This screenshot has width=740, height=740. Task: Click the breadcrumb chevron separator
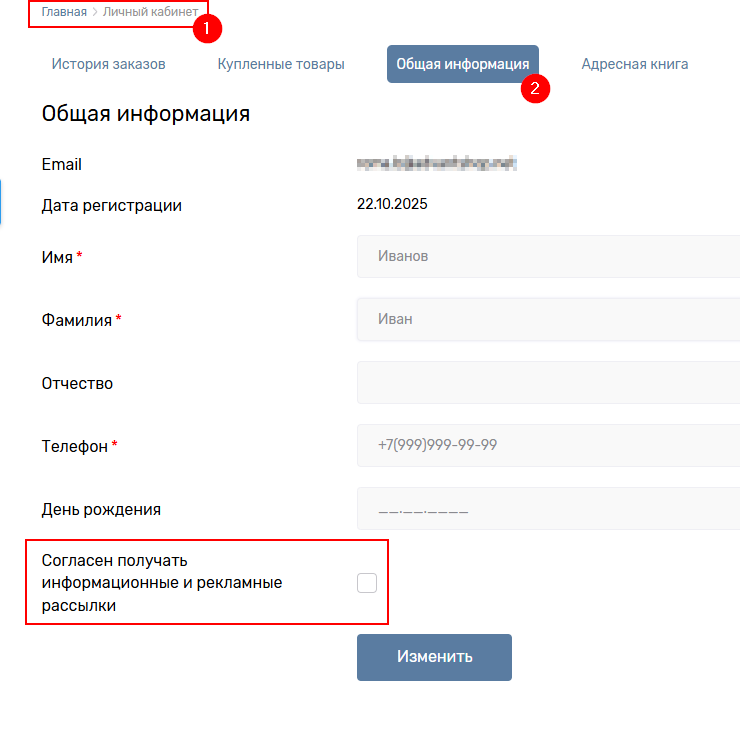[95, 12]
